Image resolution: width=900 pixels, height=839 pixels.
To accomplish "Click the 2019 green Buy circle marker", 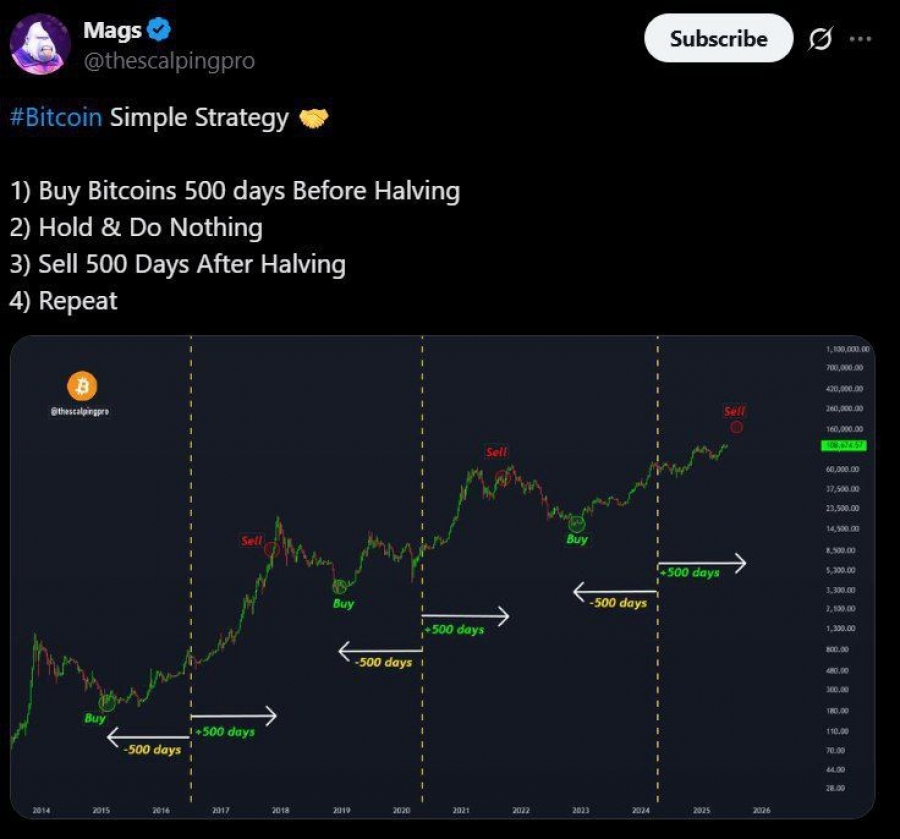I will [339, 586].
